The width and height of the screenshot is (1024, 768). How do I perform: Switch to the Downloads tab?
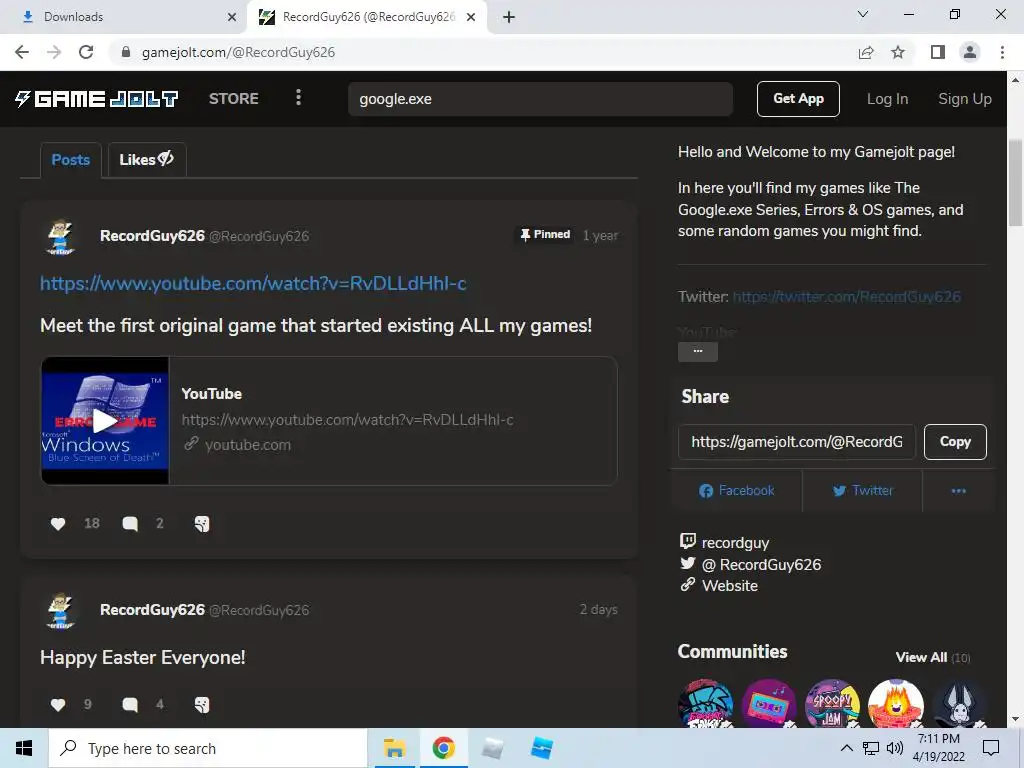[124, 17]
